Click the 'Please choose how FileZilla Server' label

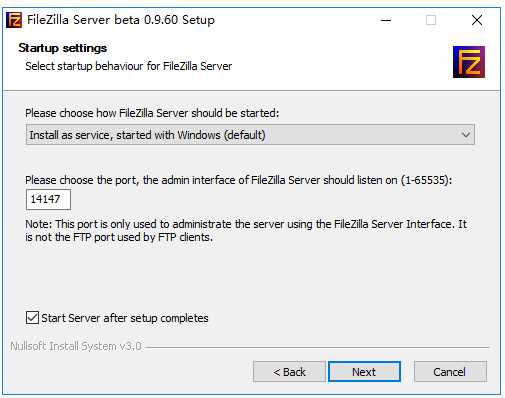pyautogui.click(x=152, y=113)
